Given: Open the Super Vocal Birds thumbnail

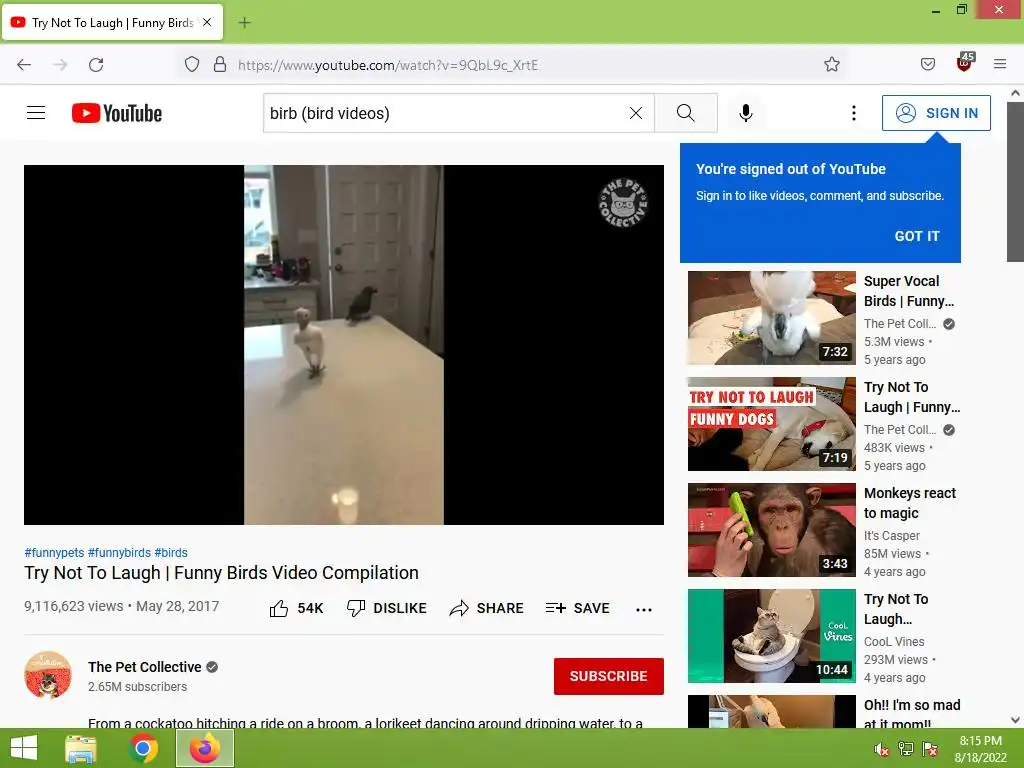Looking at the screenshot, I should [771, 318].
